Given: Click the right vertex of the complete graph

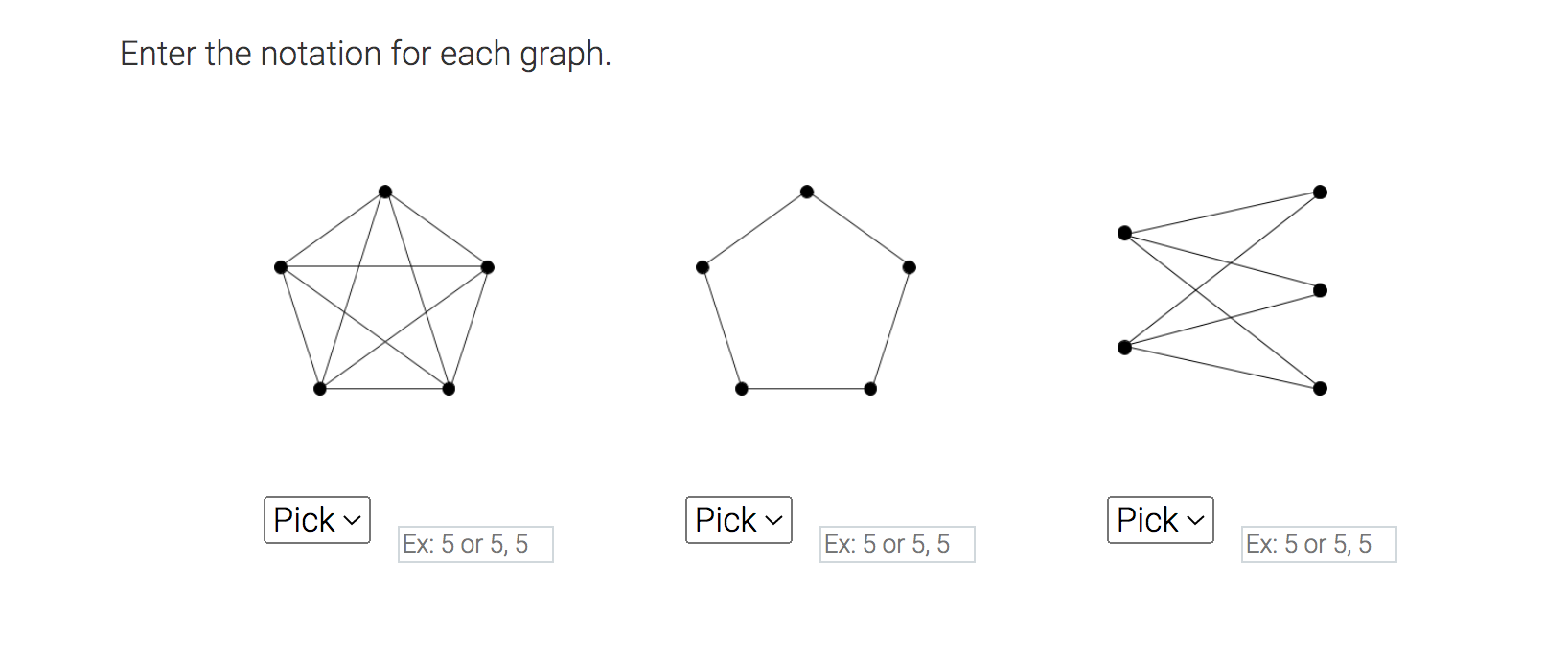Looking at the screenshot, I should (489, 265).
